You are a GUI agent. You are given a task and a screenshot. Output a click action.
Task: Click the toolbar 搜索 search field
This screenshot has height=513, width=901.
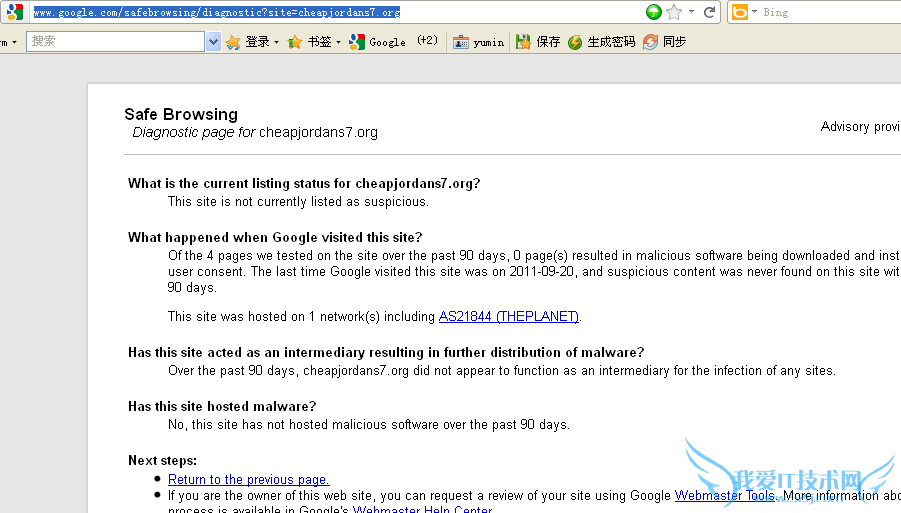click(115, 41)
